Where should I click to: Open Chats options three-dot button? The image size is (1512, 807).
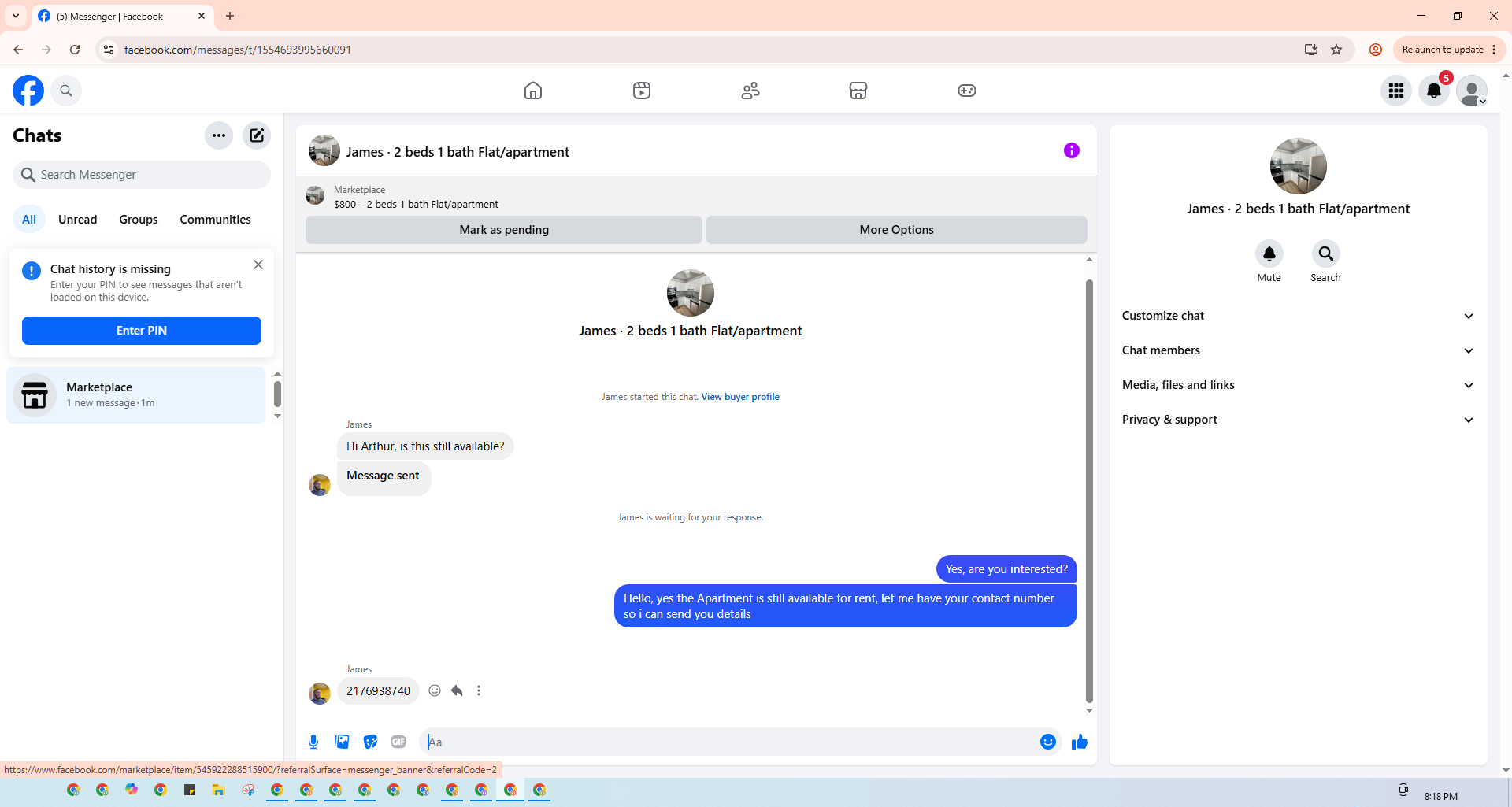tap(219, 135)
